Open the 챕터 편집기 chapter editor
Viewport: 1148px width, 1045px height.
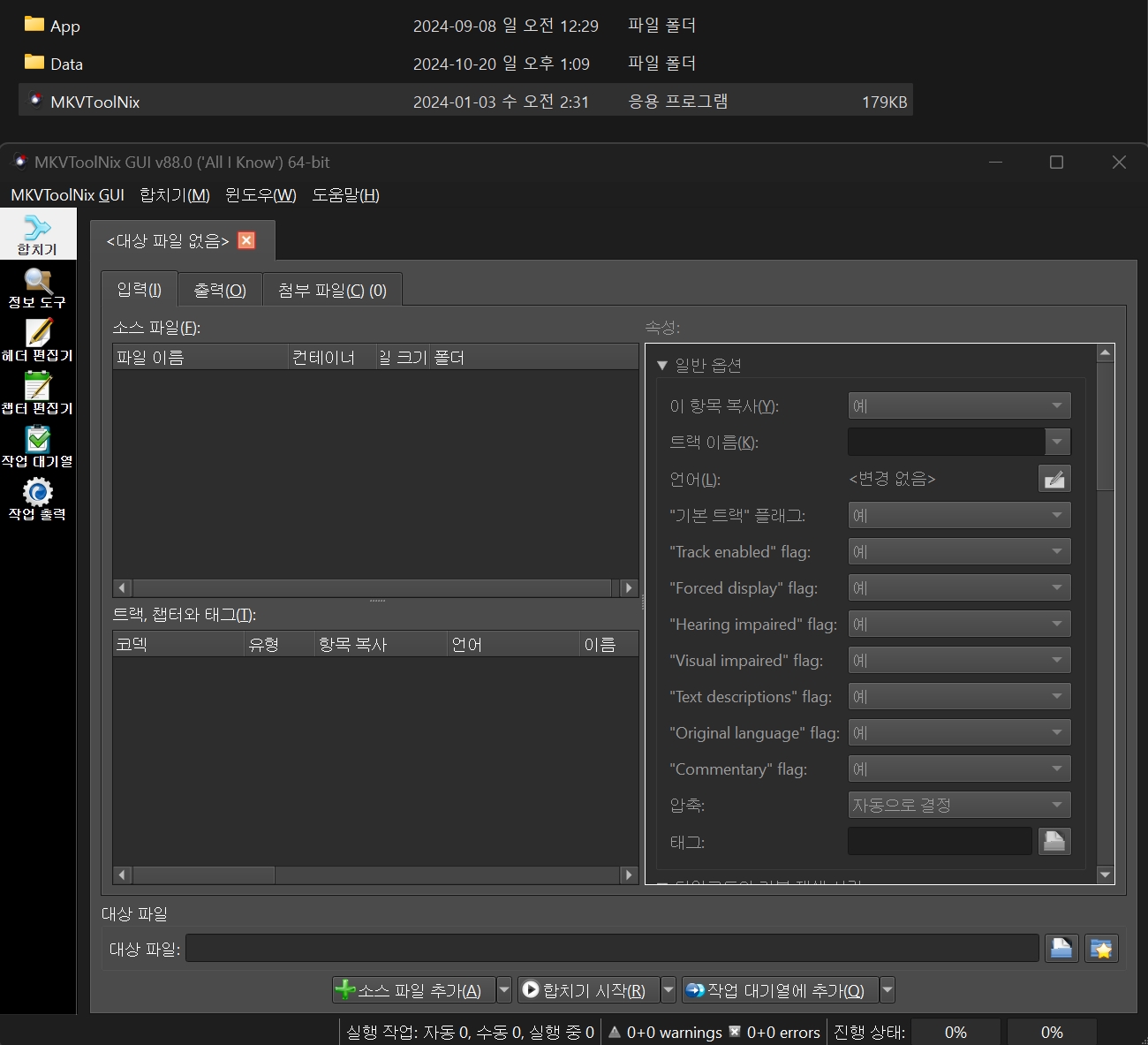(x=37, y=394)
